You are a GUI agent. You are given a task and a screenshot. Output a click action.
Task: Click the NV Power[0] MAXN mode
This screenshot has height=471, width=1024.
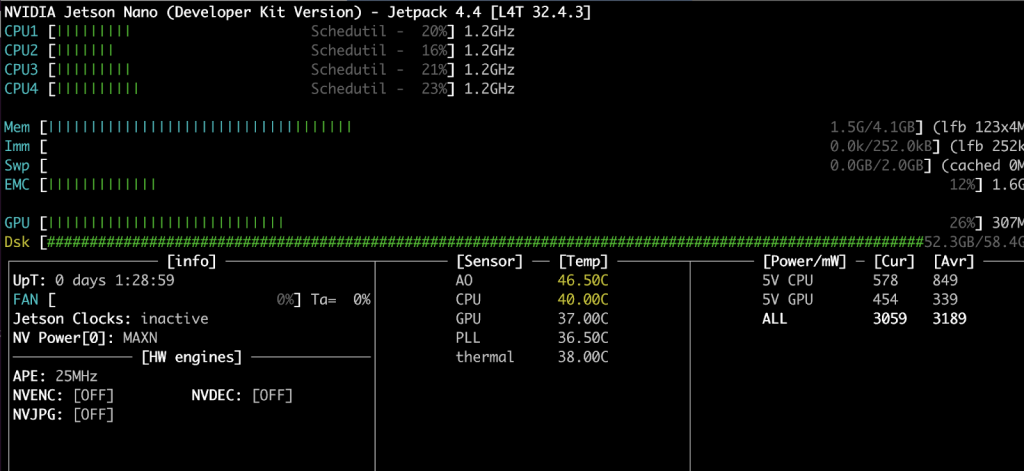85,338
